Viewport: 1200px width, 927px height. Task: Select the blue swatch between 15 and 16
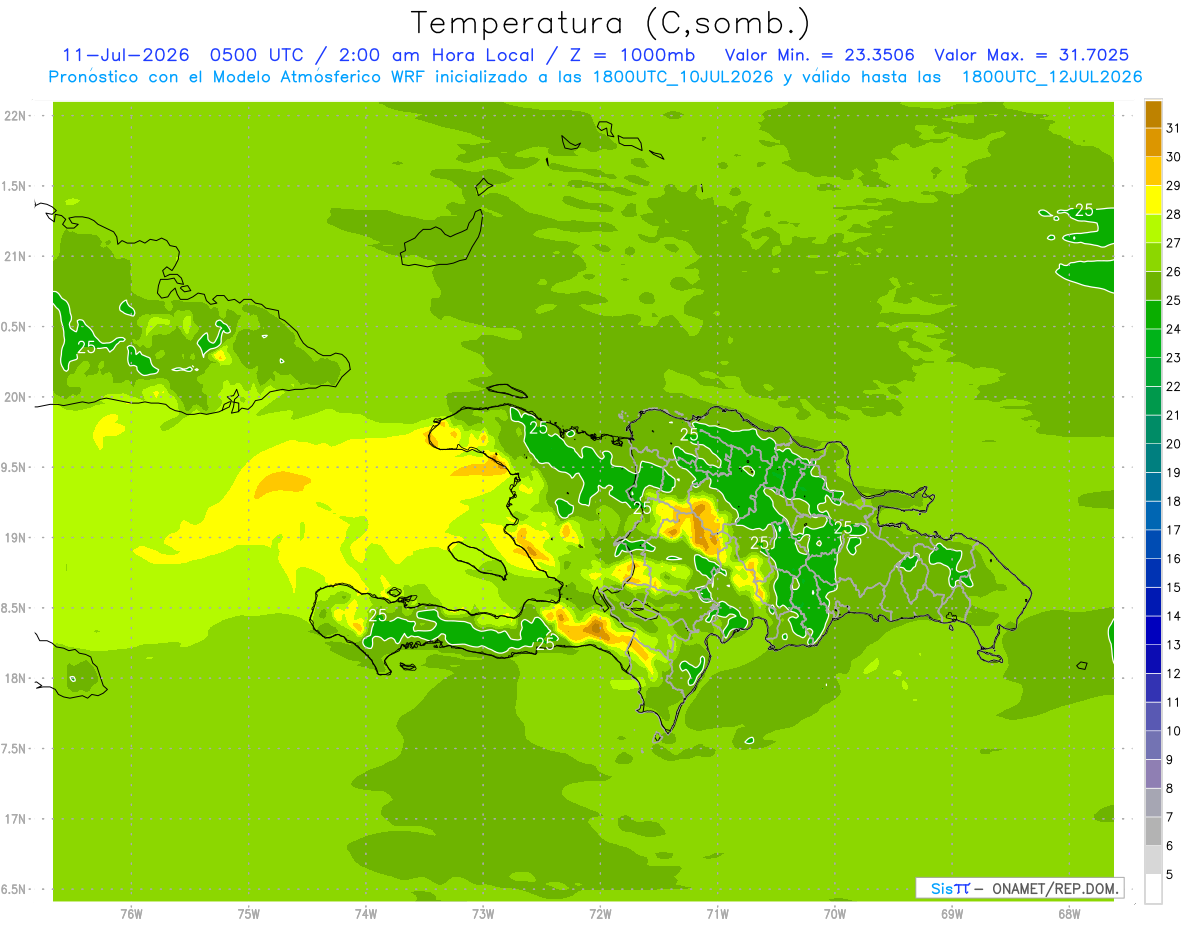1153,573
